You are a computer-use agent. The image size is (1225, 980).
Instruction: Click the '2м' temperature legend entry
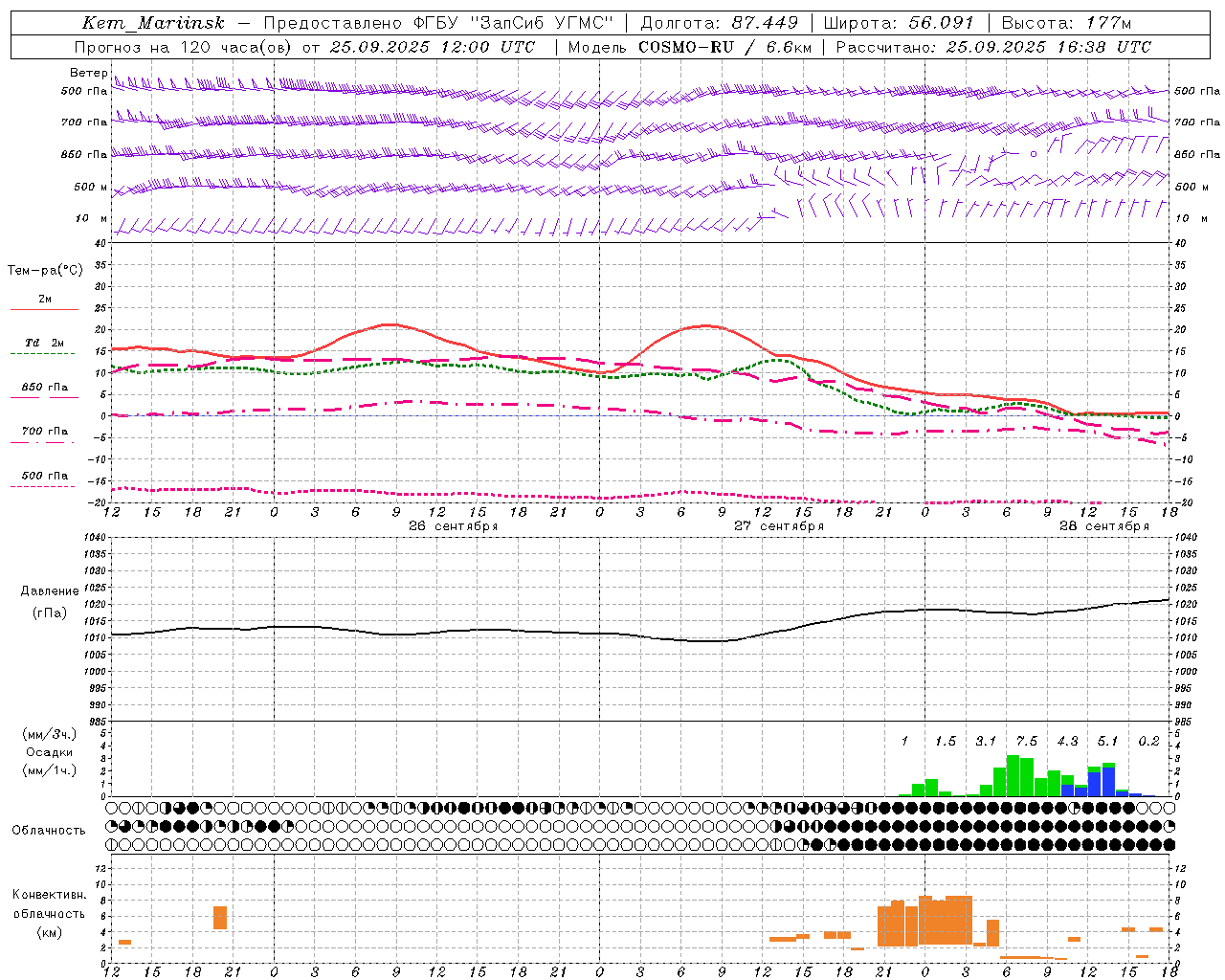45,300
